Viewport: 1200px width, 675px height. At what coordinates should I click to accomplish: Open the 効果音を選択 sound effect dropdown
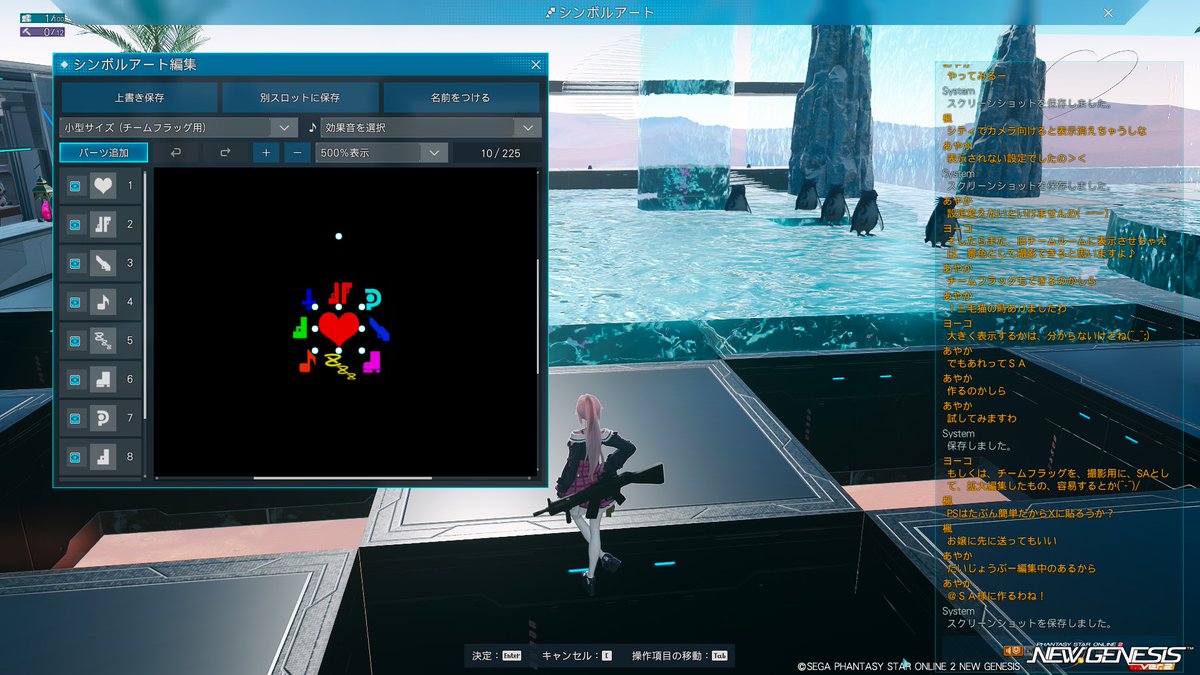click(x=431, y=128)
